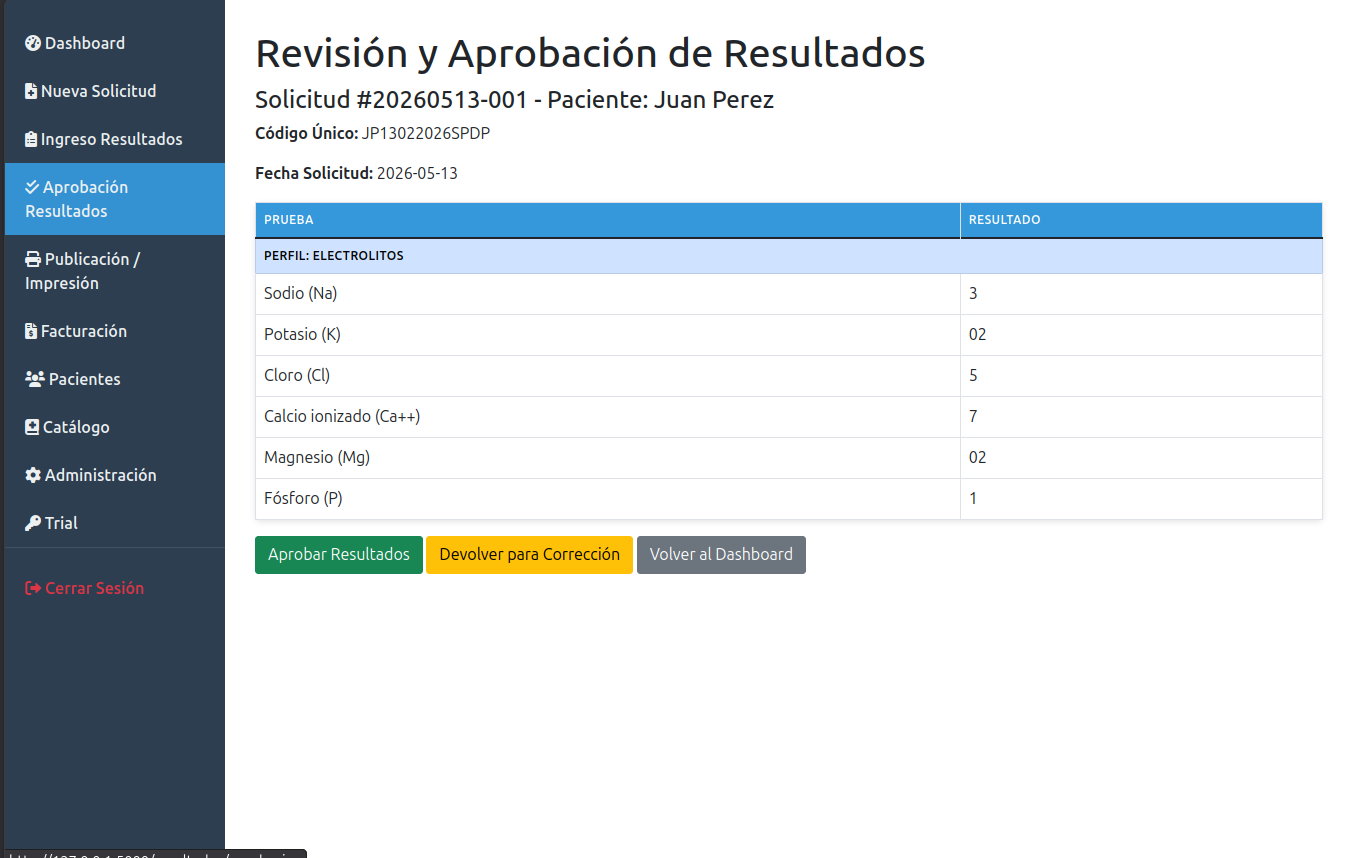1352x858 pixels.
Task: Click the Fósforo (P) test name
Action: [x=303, y=498]
